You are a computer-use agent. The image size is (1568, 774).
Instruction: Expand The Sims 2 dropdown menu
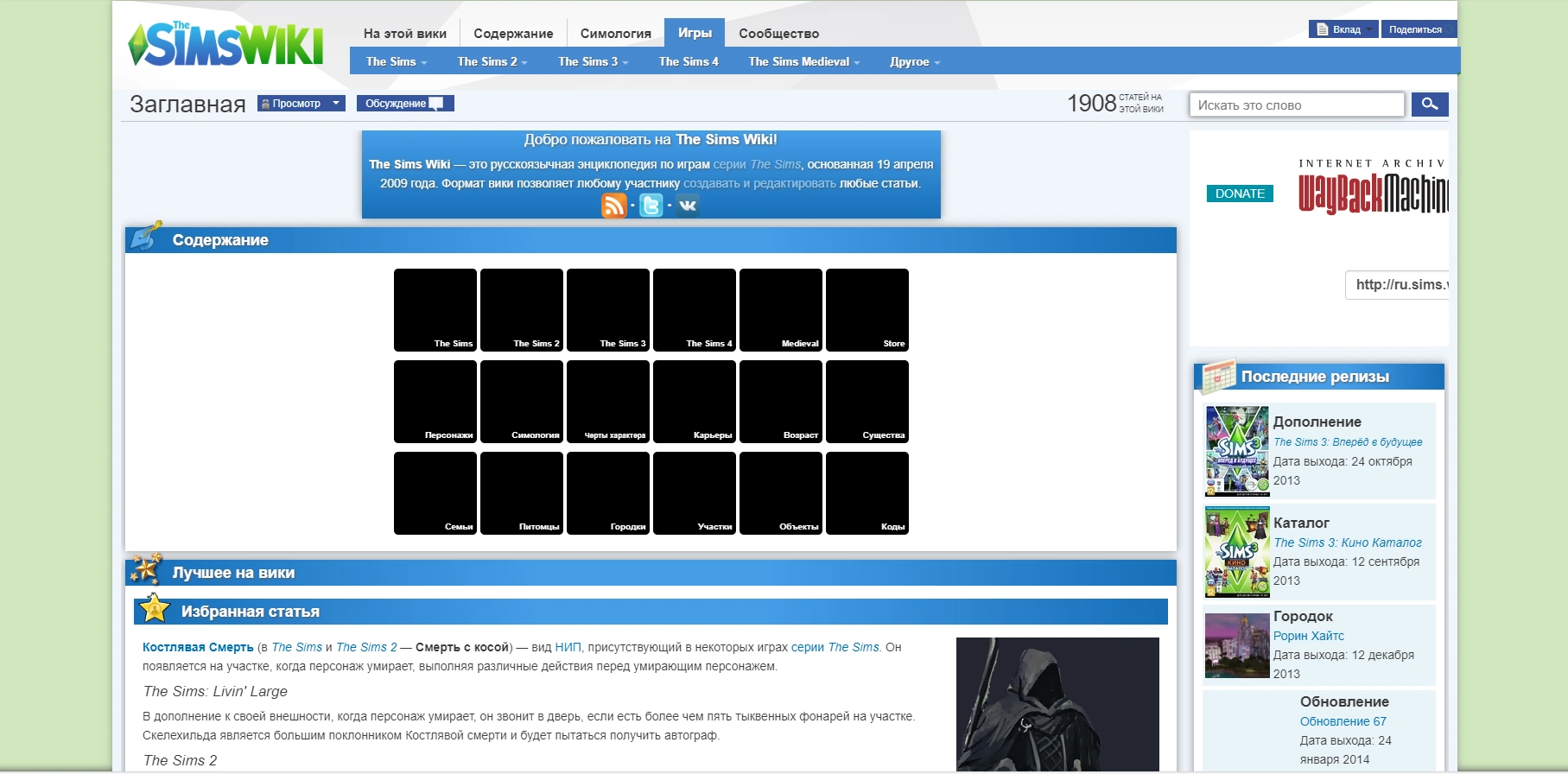tap(492, 61)
